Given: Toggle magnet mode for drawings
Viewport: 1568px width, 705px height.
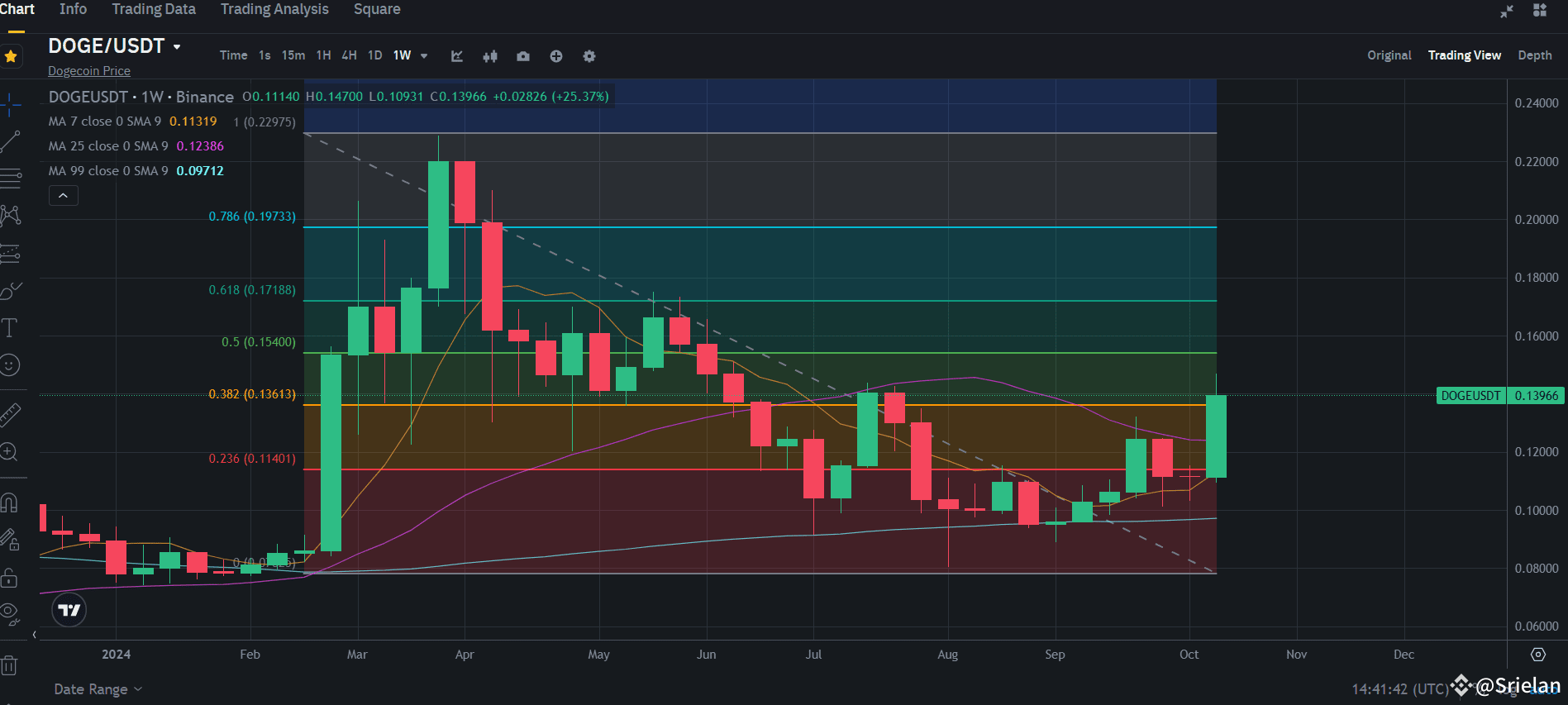Looking at the screenshot, I should tap(11, 502).
